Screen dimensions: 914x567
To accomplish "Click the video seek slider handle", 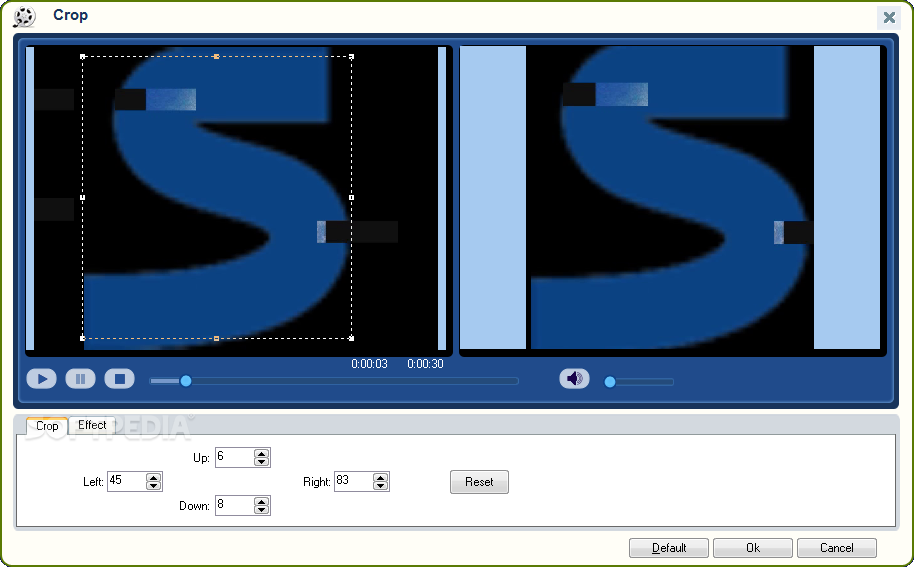I will (186, 381).
